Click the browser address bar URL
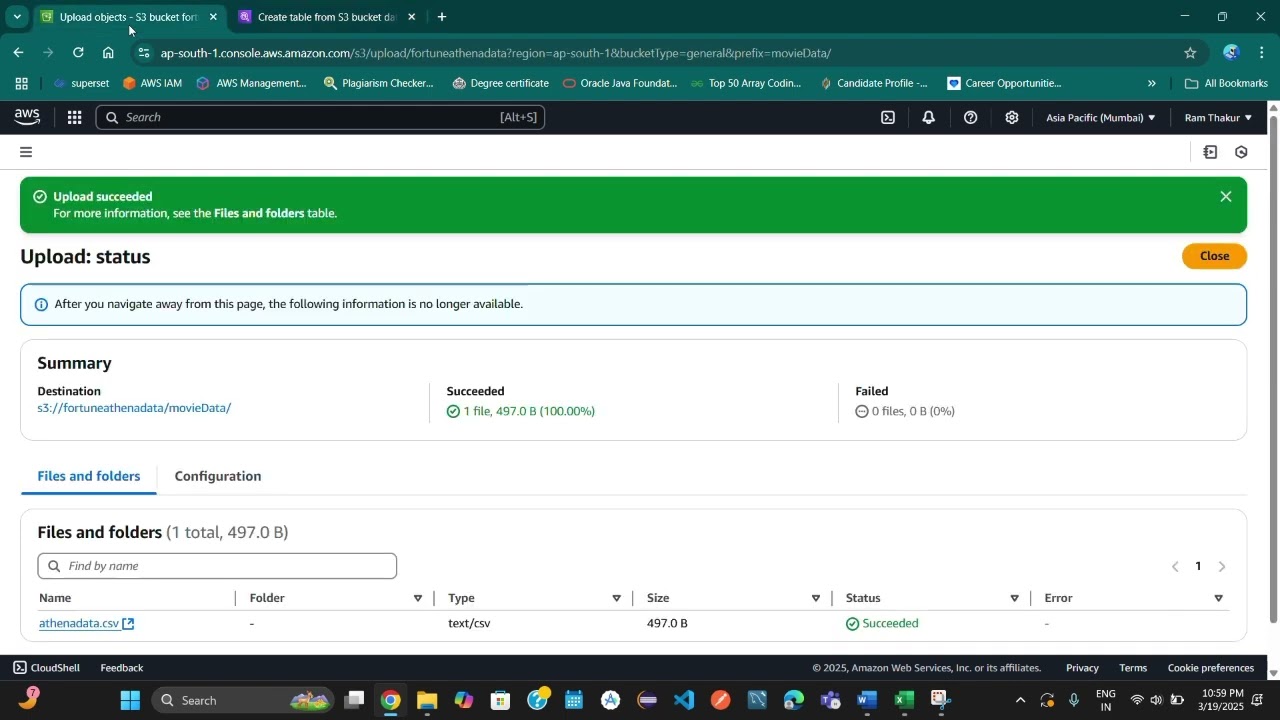Screen dimensions: 1280x720 (495, 53)
